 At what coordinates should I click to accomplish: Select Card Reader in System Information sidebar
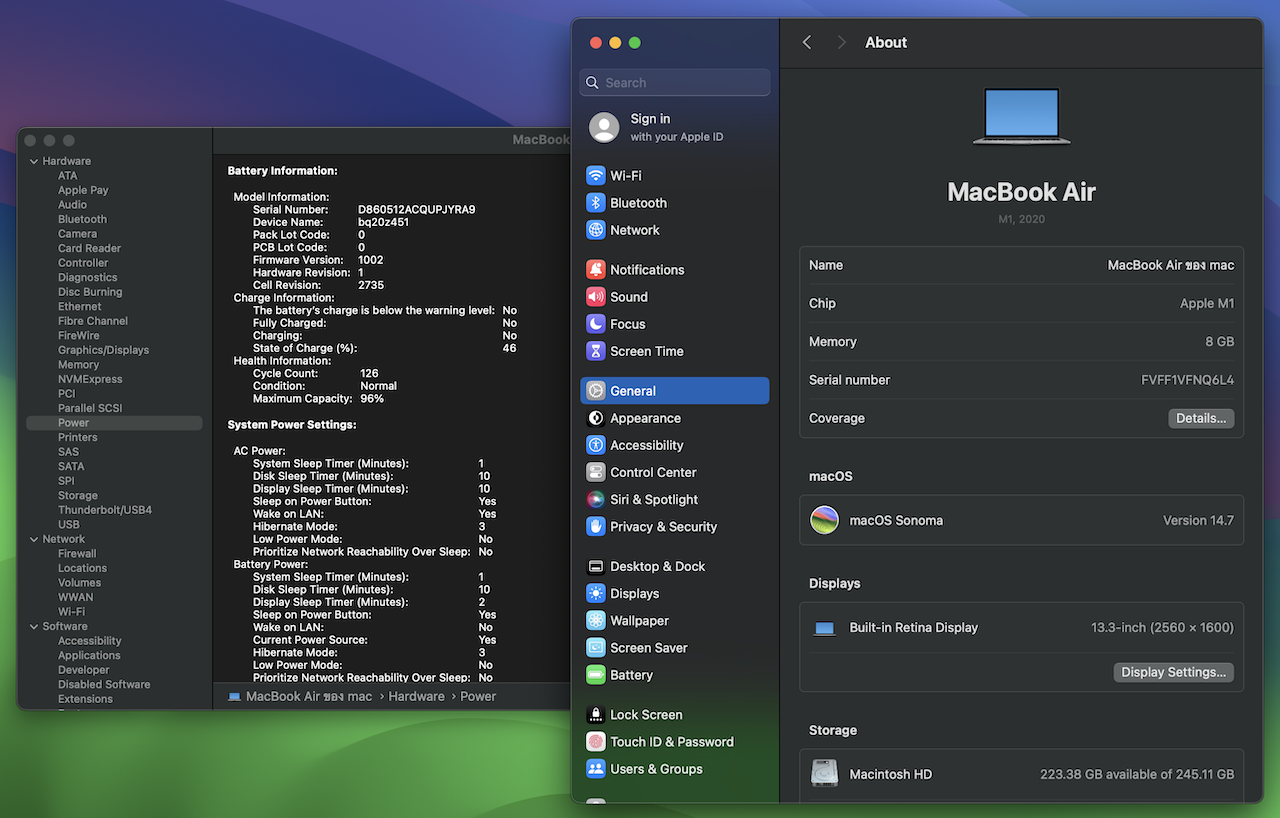[89, 248]
